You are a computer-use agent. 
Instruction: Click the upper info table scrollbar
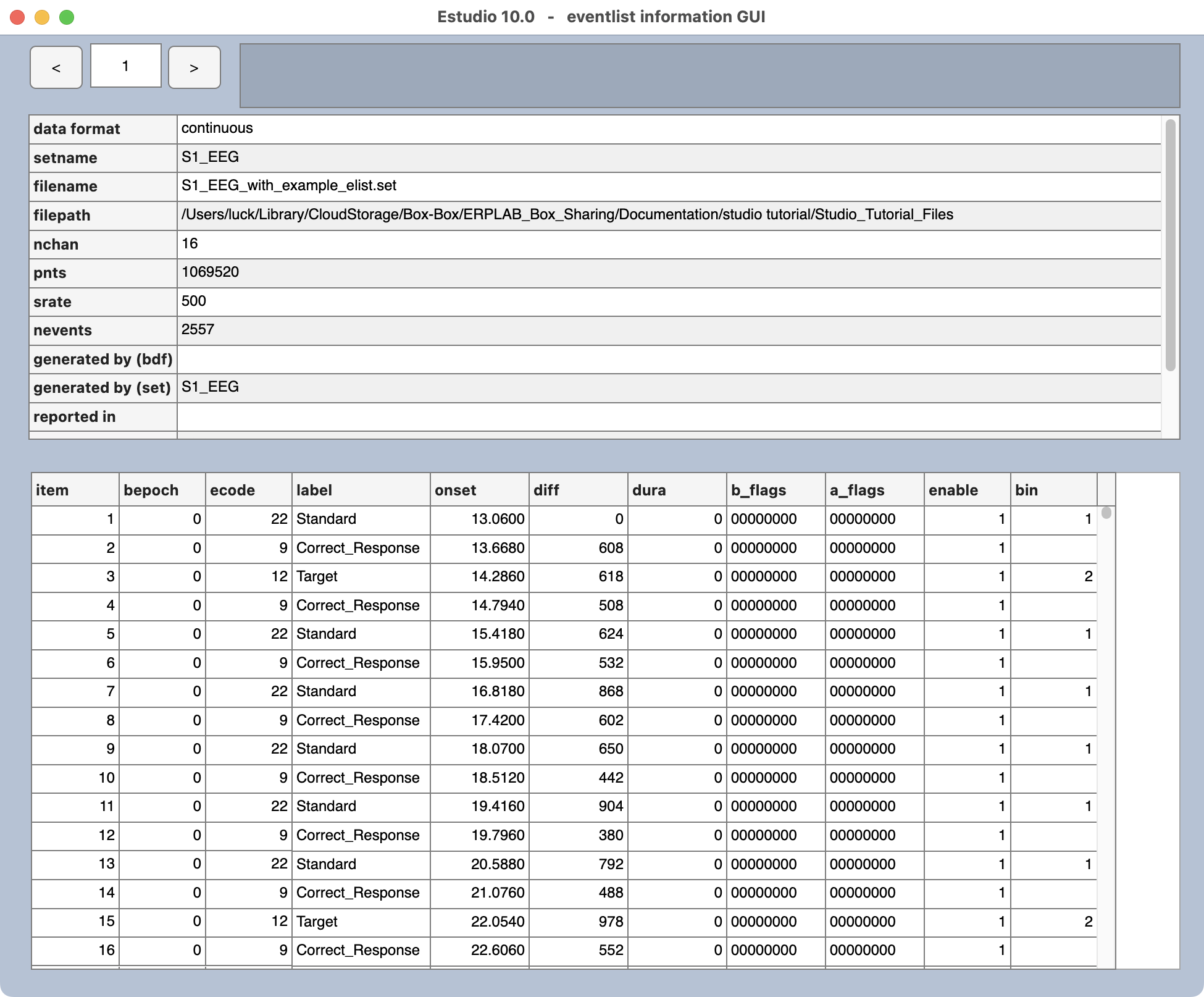click(1170, 245)
